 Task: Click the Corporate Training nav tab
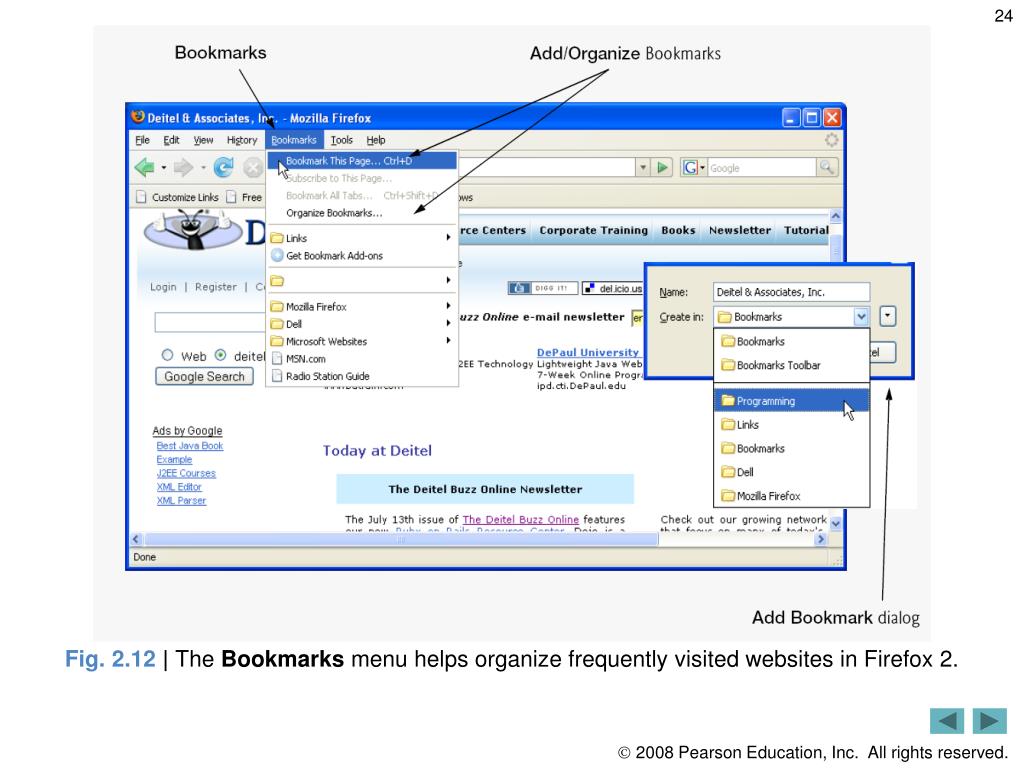(x=594, y=230)
